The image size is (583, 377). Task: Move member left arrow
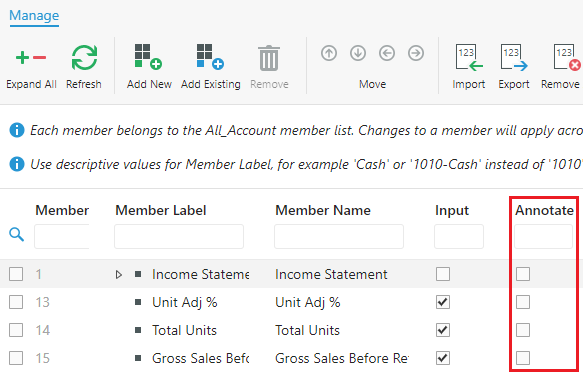tap(387, 53)
